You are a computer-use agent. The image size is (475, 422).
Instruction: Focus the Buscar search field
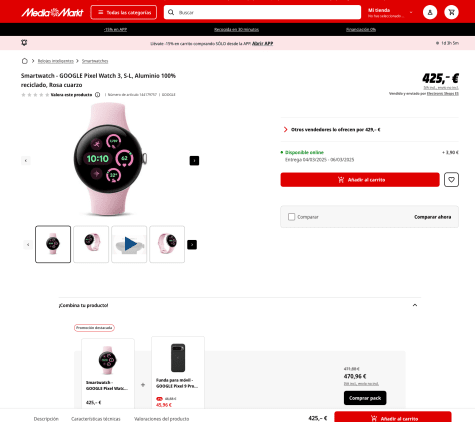pyautogui.click(x=262, y=12)
